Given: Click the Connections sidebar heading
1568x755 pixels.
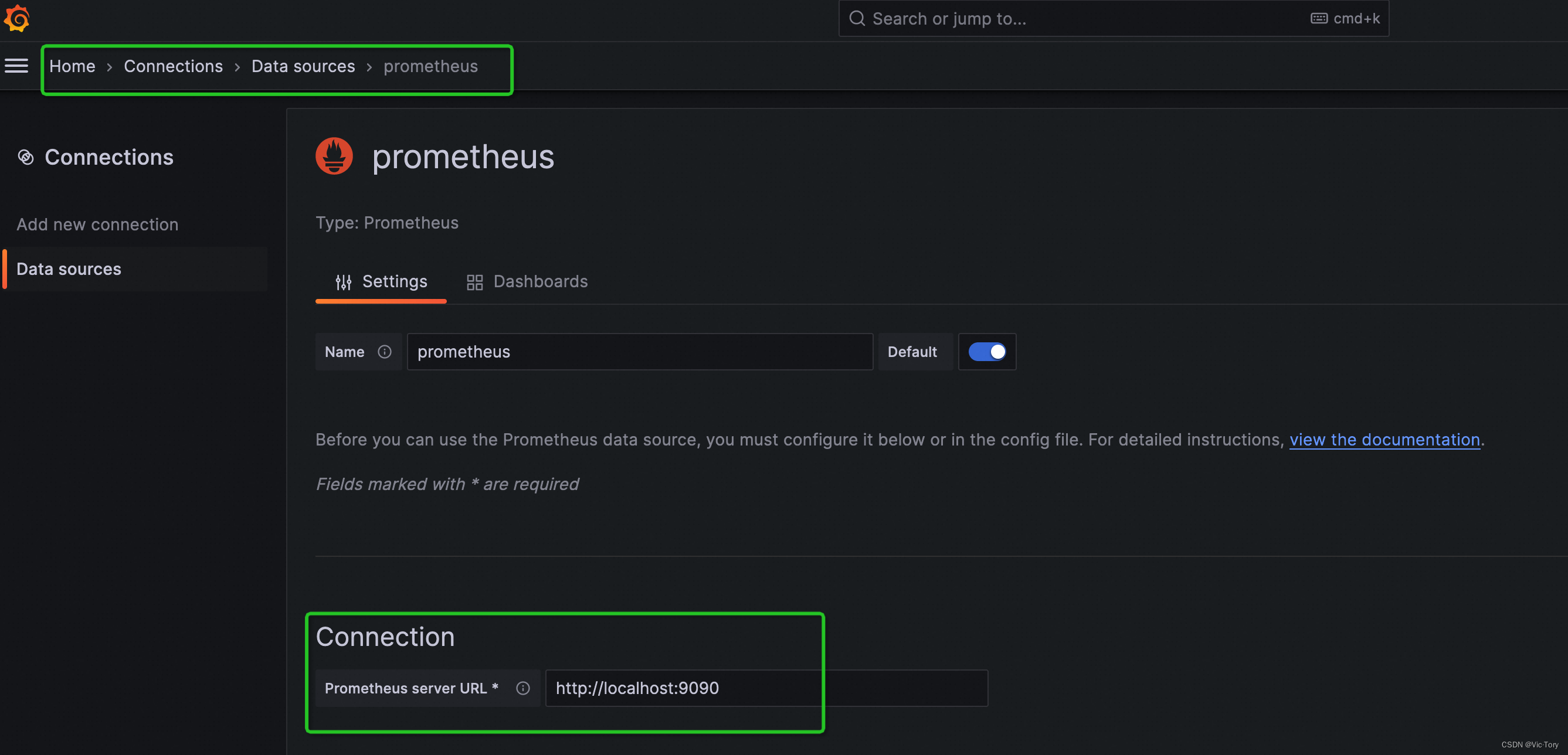Looking at the screenshot, I should pyautogui.click(x=109, y=158).
